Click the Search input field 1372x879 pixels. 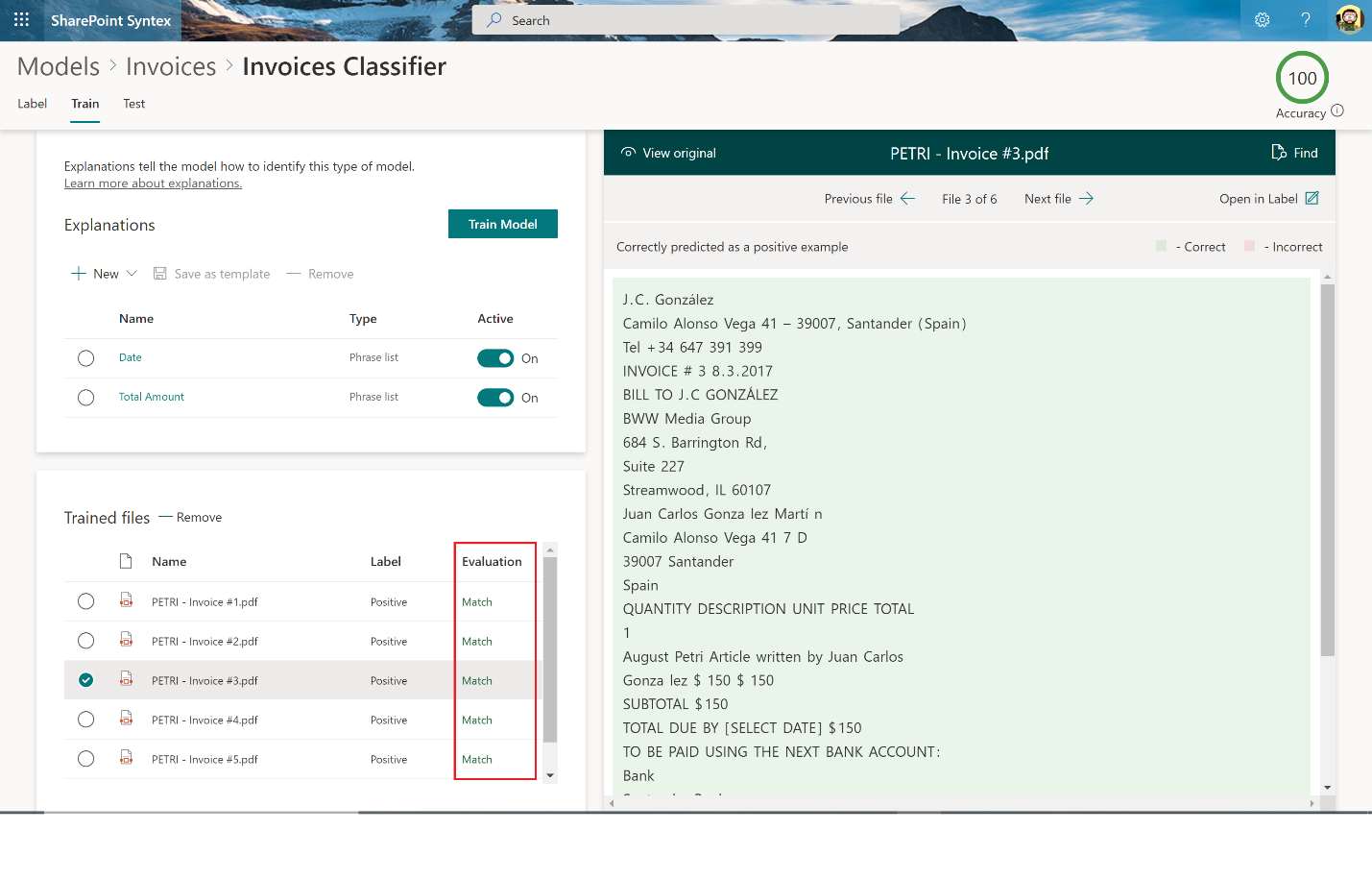pyautogui.click(x=686, y=20)
